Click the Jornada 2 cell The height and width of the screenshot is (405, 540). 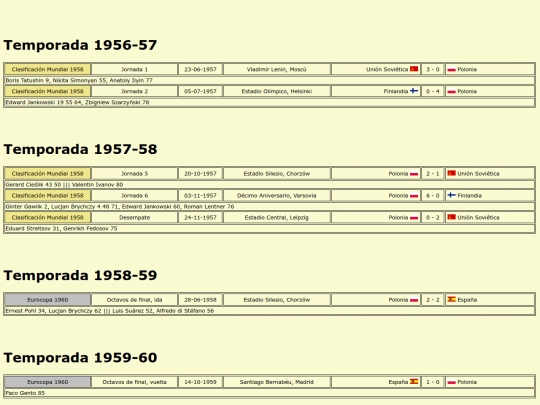[134, 91]
